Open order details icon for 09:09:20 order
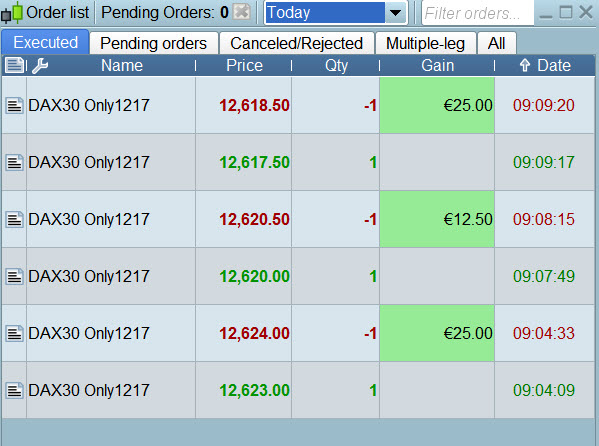This screenshot has height=446, width=599. pos(14,105)
